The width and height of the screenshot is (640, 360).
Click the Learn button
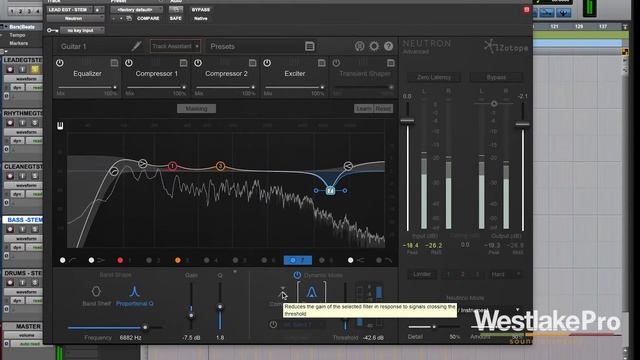click(x=364, y=109)
